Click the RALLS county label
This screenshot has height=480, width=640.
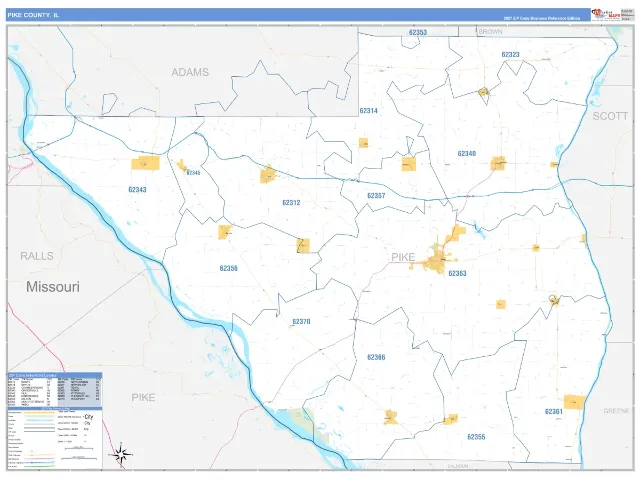point(37,256)
